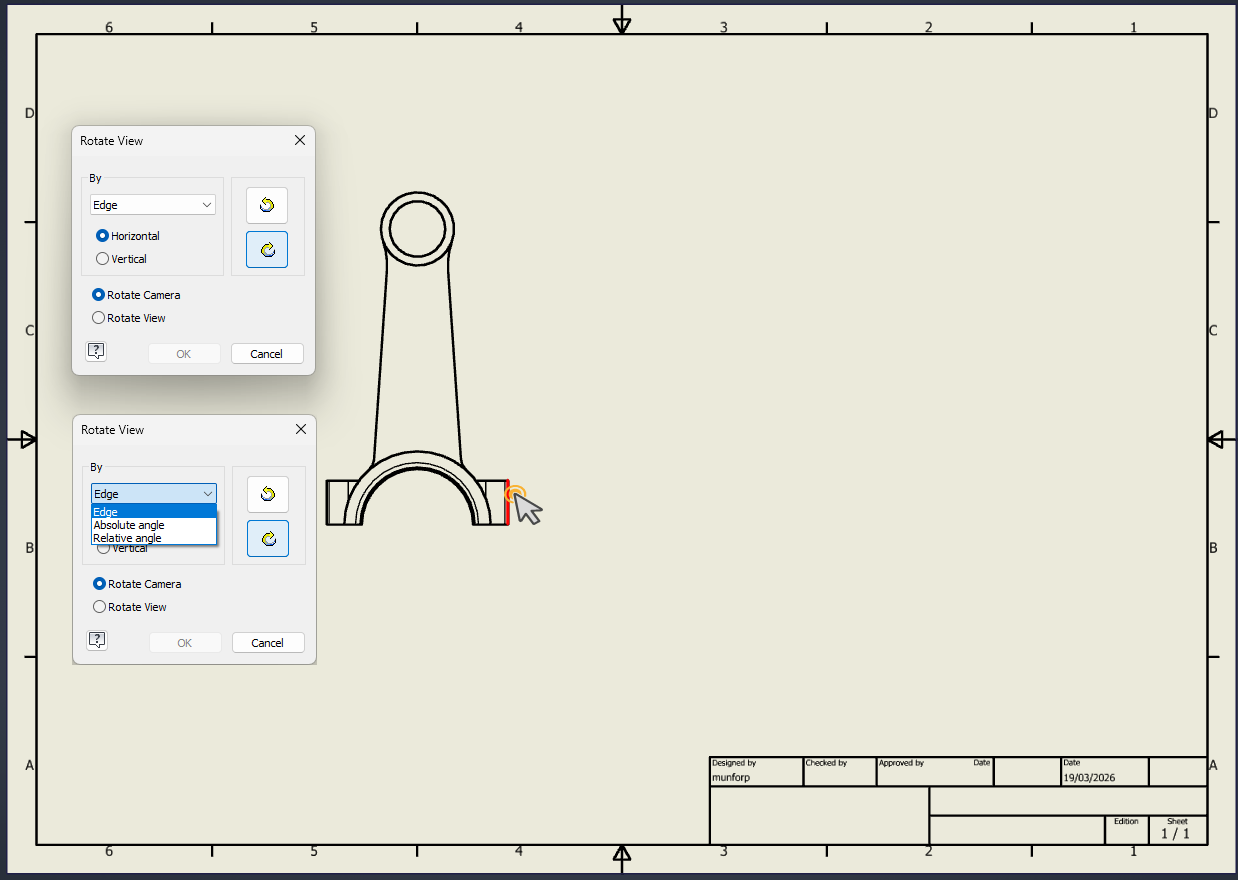Click counter-clockwise rotate icon in lower Rotate View dialog
Screen dimensions: 1238x880
point(268,494)
